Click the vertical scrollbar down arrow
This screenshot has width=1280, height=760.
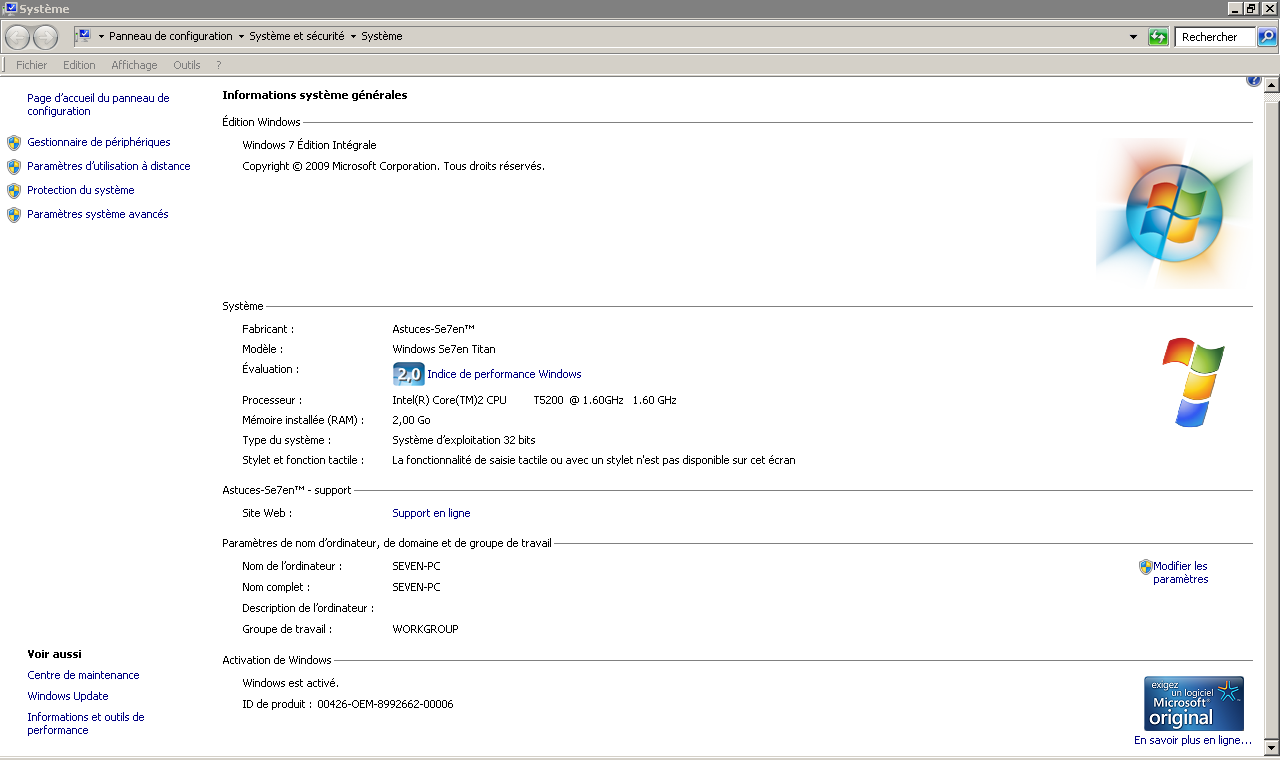pyautogui.click(x=1272, y=748)
